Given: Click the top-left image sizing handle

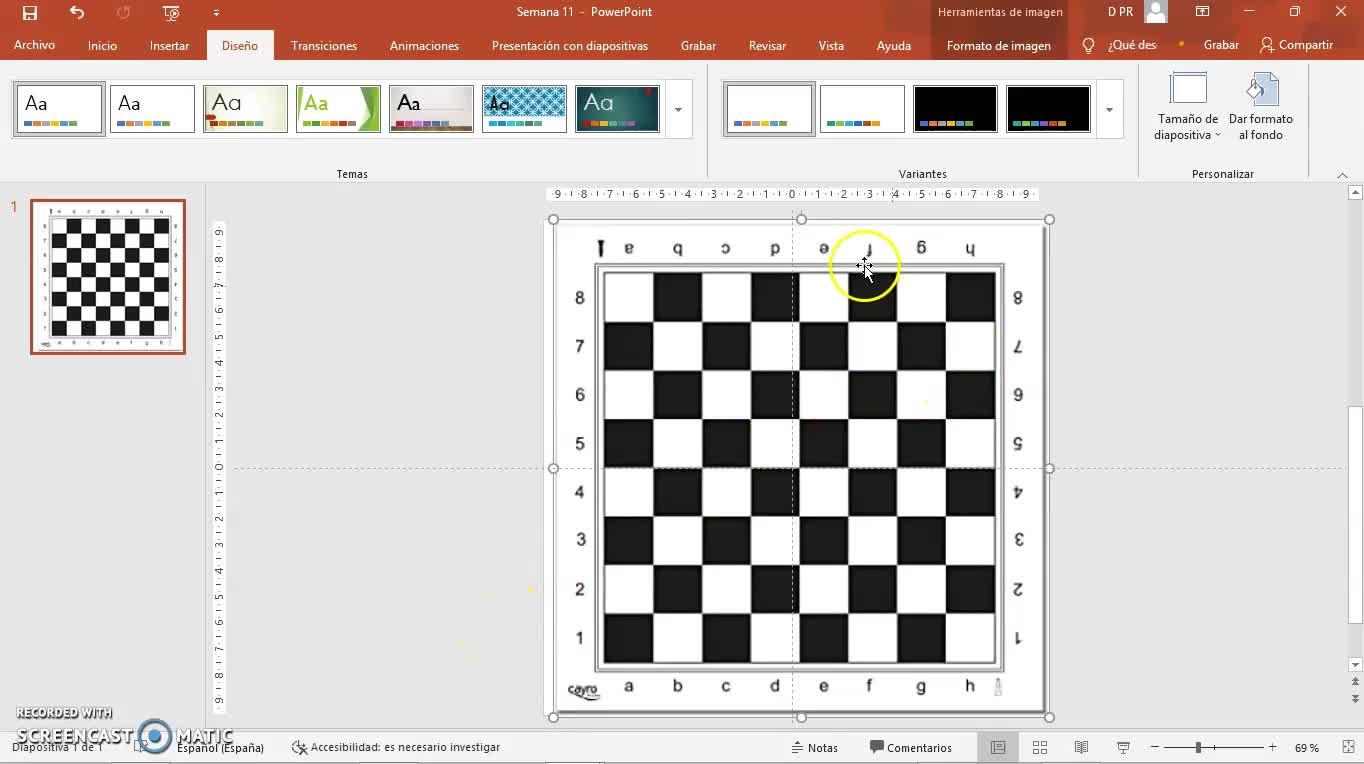Looking at the screenshot, I should coord(553,219).
